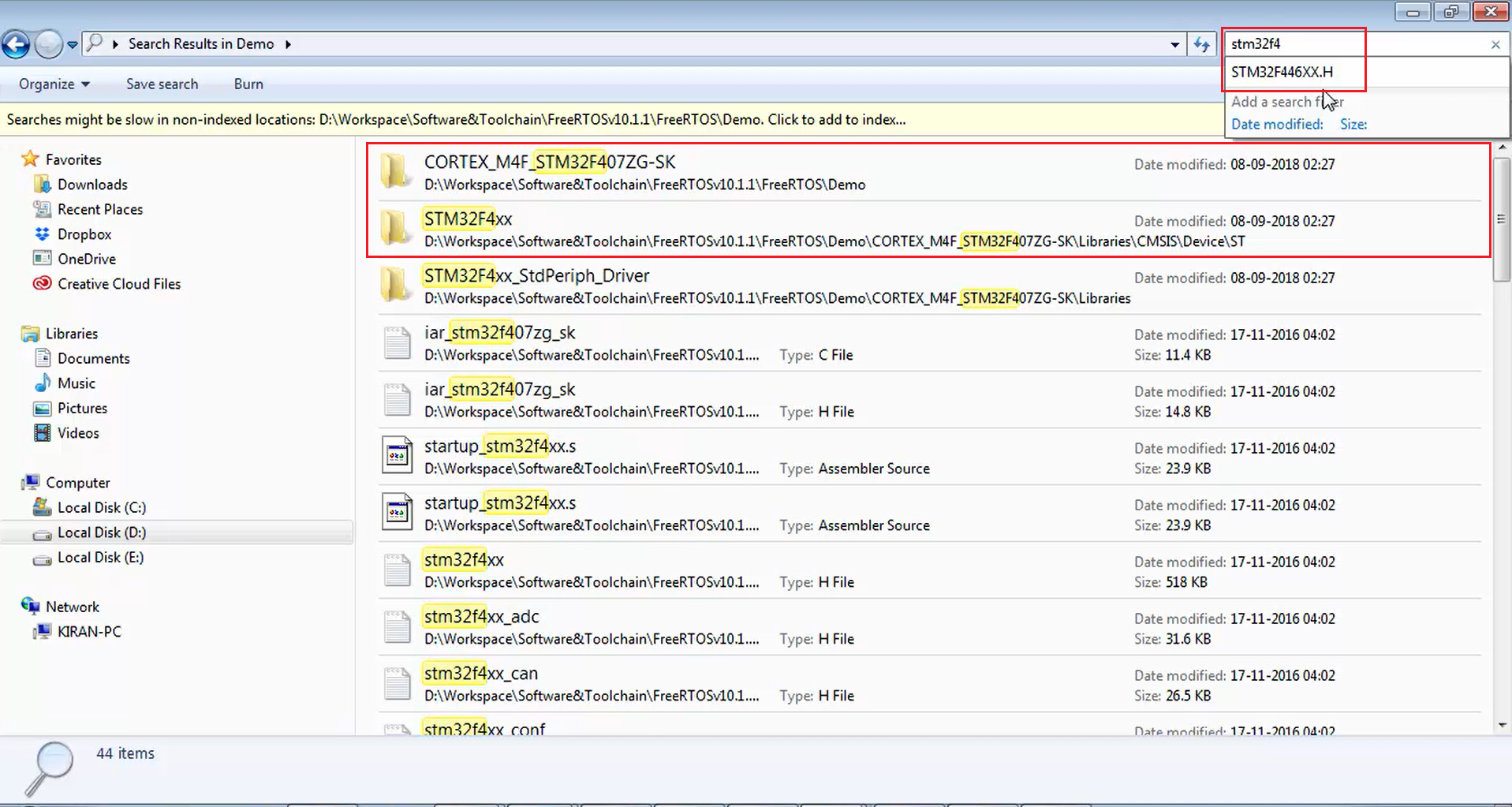Image resolution: width=1512 pixels, height=807 pixels.
Task: Open Local Disk (E:)
Action: [x=100, y=557]
